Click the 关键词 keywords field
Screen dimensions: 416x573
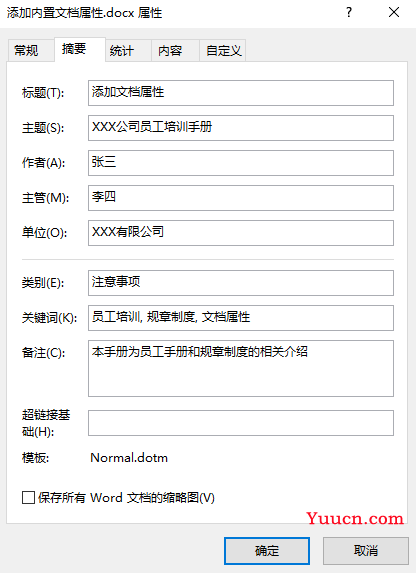click(241, 318)
